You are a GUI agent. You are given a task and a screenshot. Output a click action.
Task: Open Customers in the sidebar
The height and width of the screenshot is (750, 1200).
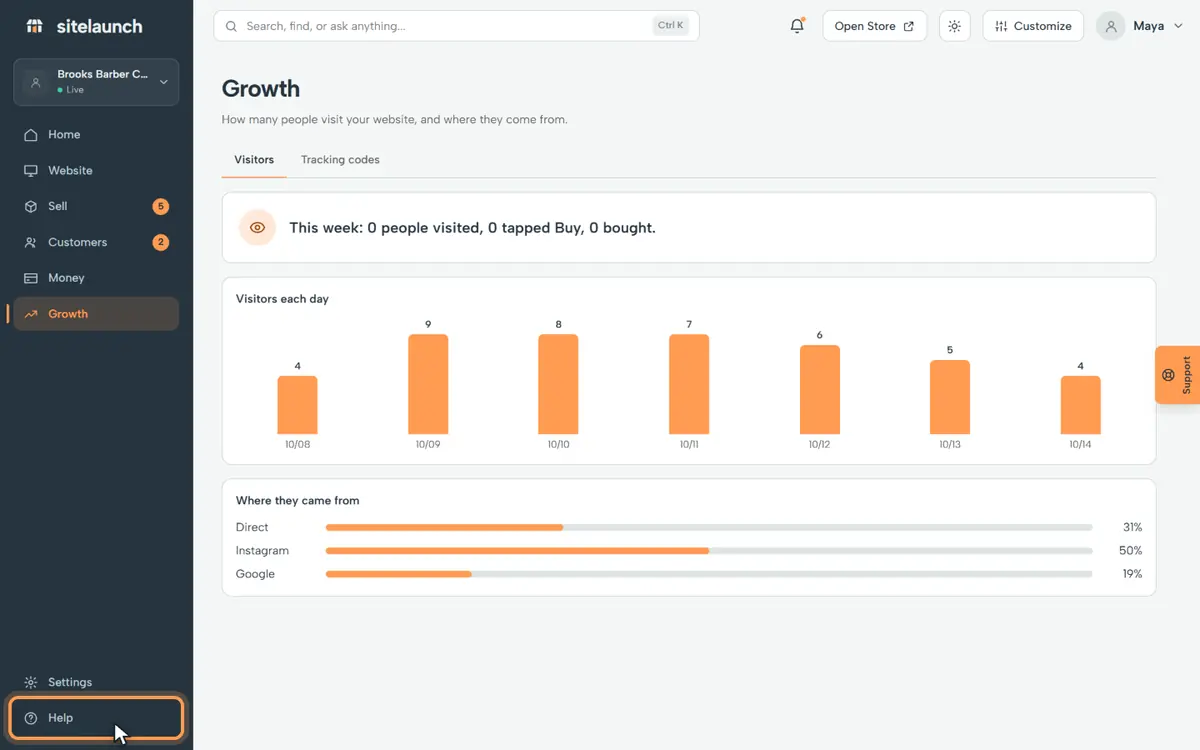tap(96, 243)
